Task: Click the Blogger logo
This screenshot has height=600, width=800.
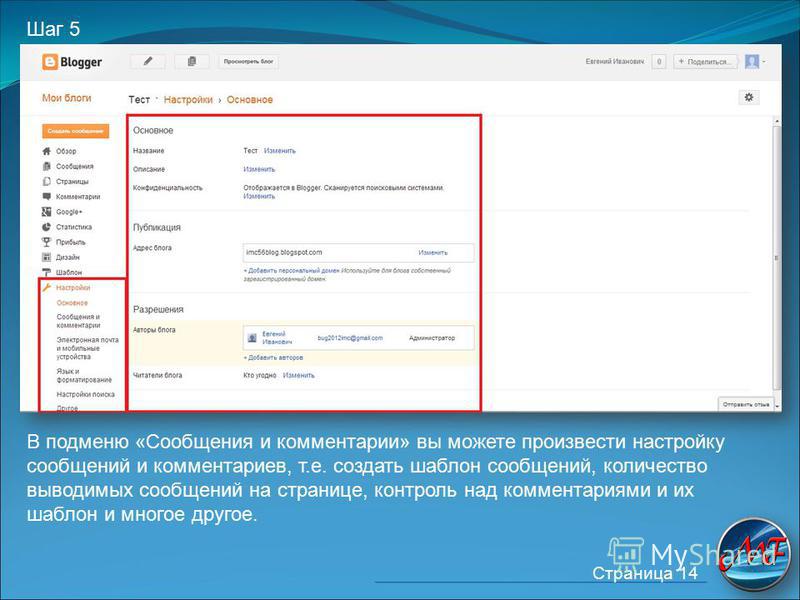Action: (x=72, y=62)
